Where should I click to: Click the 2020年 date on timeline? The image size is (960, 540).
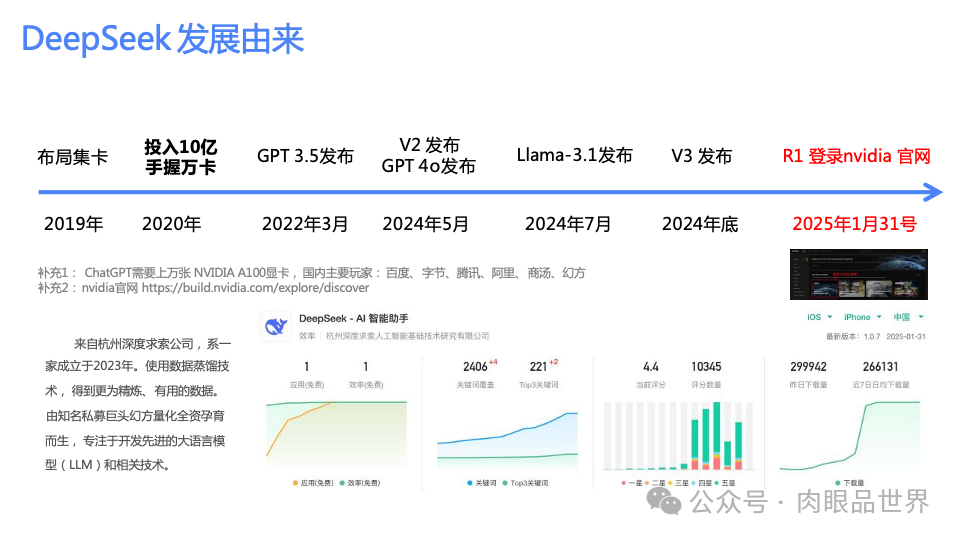(171, 223)
